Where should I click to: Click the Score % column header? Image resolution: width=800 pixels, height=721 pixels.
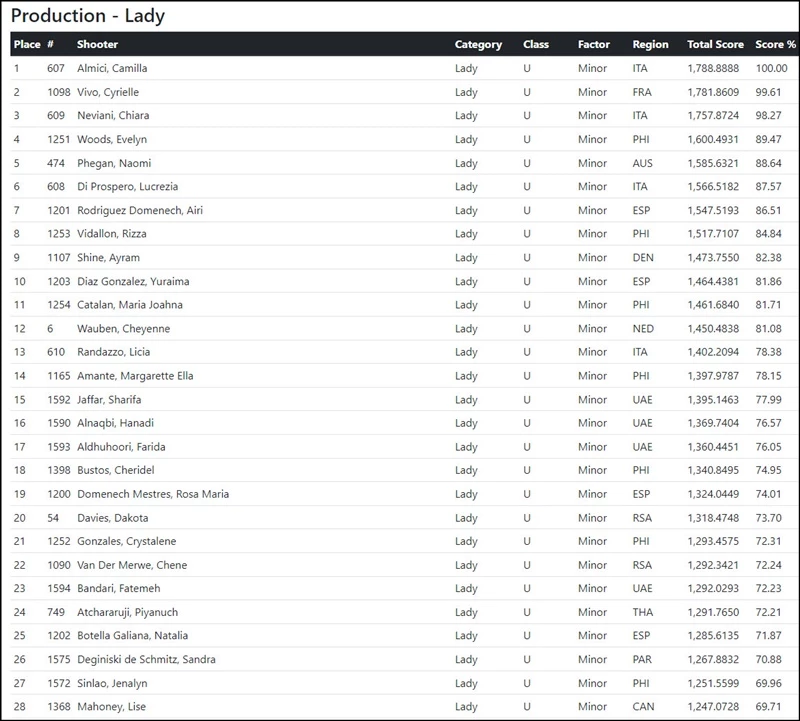[776, 45]
